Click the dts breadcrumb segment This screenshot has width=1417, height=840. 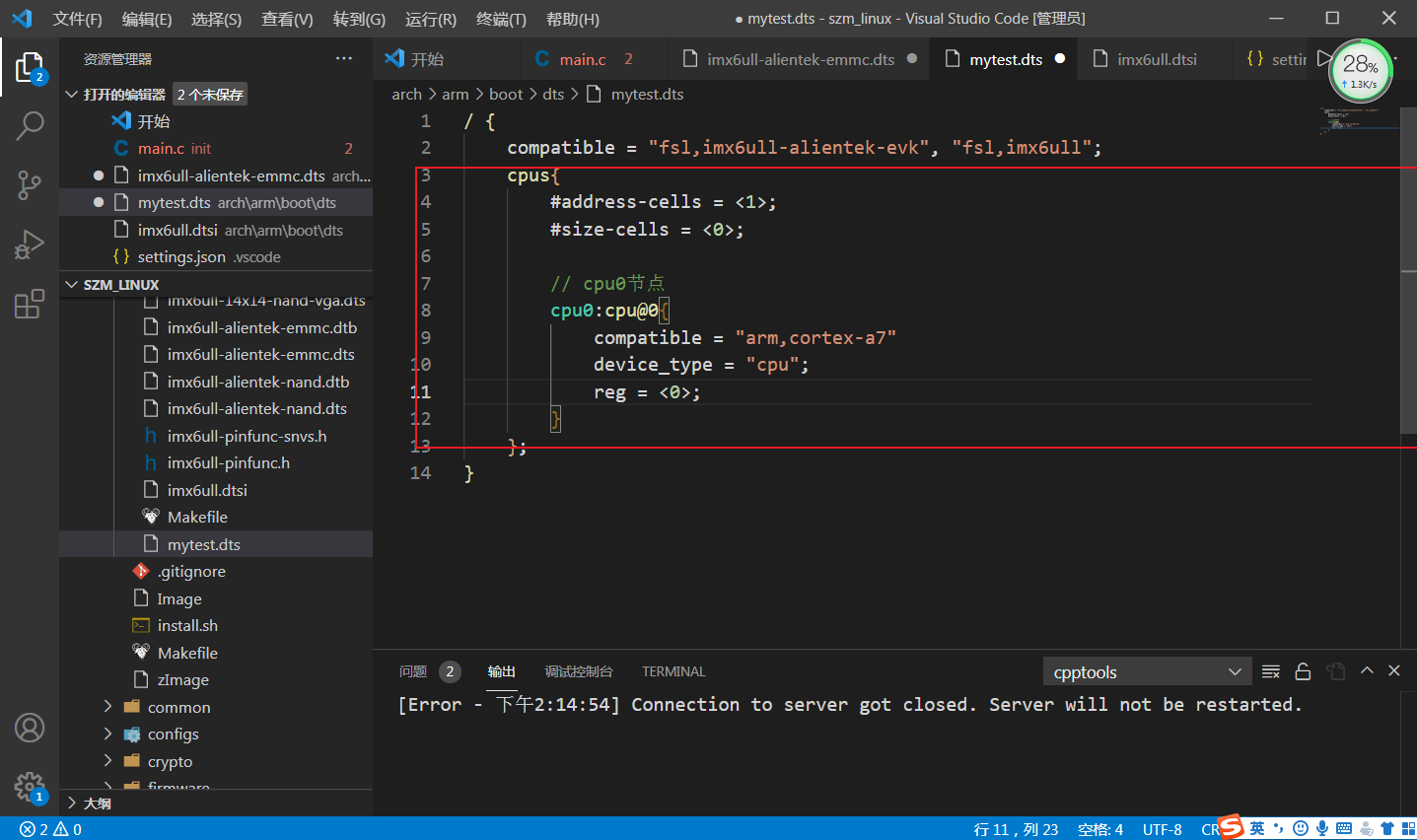(553, 95)
